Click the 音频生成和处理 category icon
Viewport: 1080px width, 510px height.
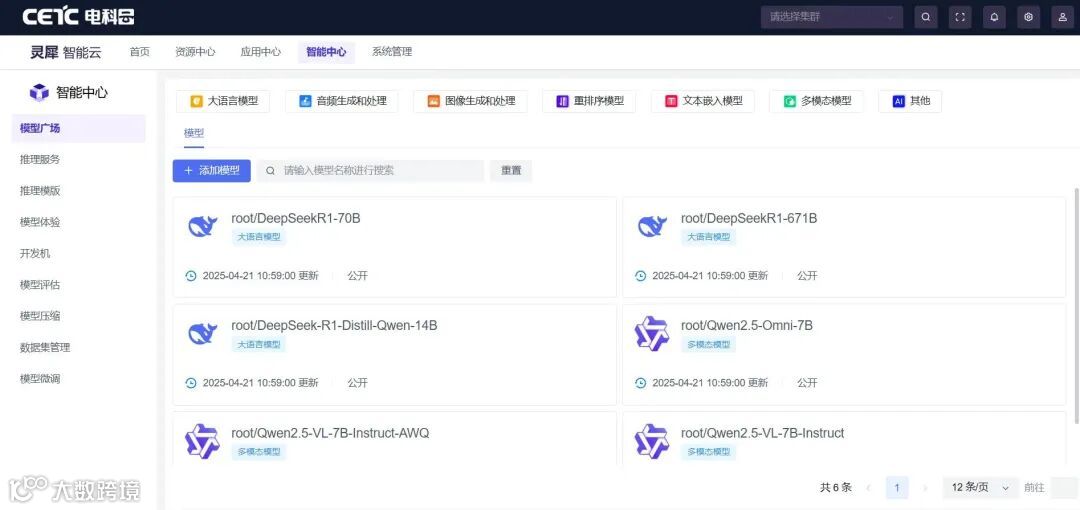[306, 101]
